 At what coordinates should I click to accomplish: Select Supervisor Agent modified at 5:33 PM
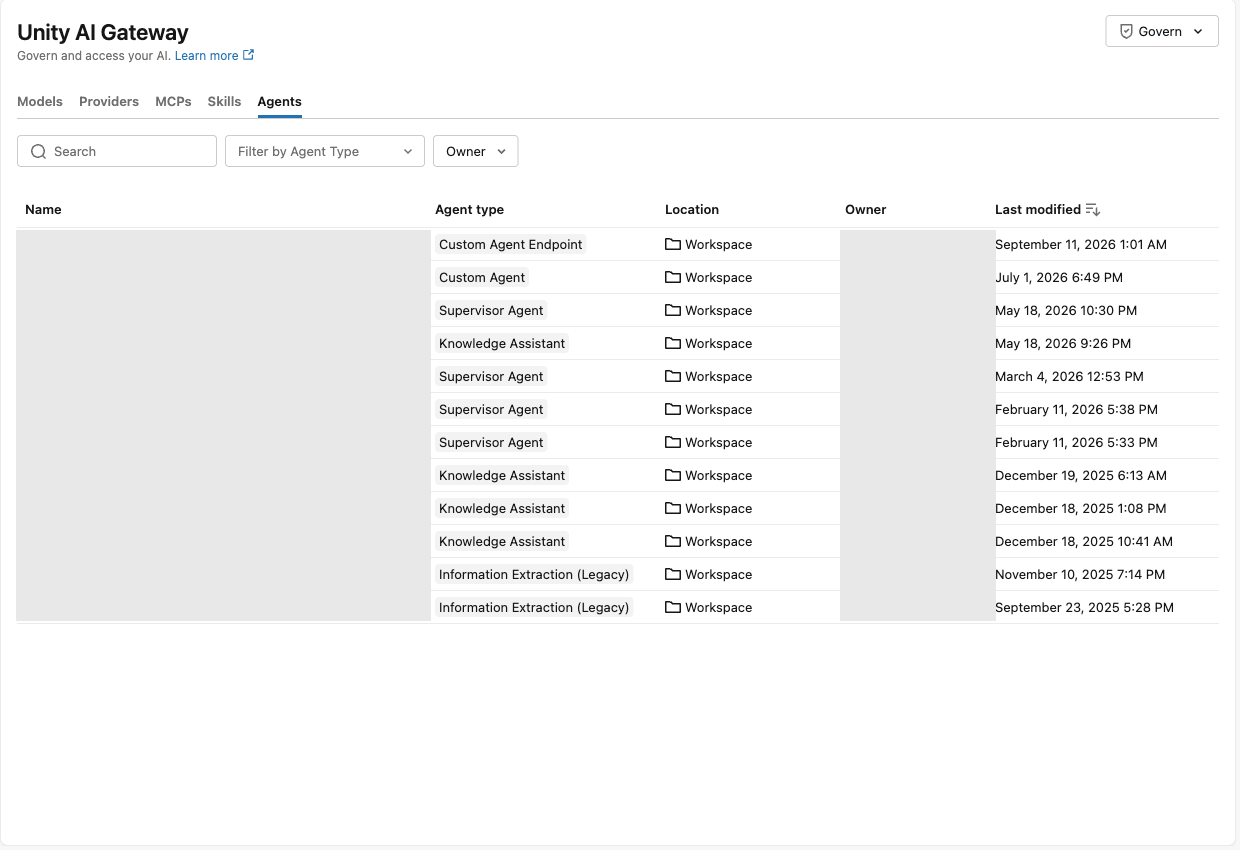tap(617, 442)
